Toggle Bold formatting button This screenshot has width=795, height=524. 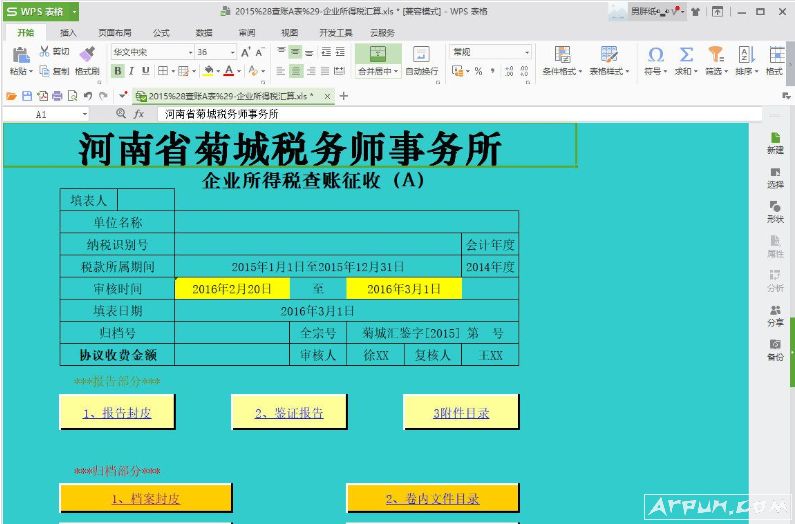coord(117,71)
